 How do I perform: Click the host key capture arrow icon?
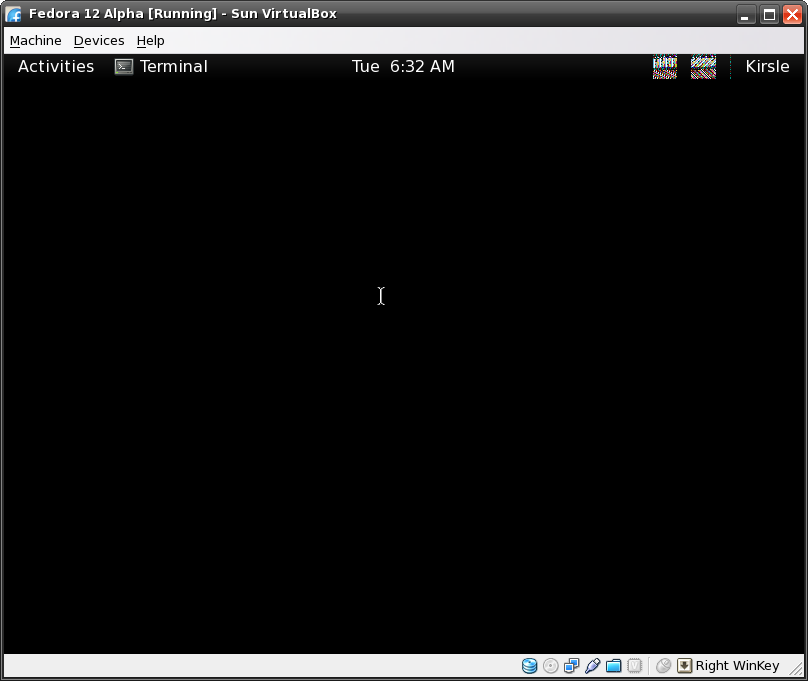(684, 666)
